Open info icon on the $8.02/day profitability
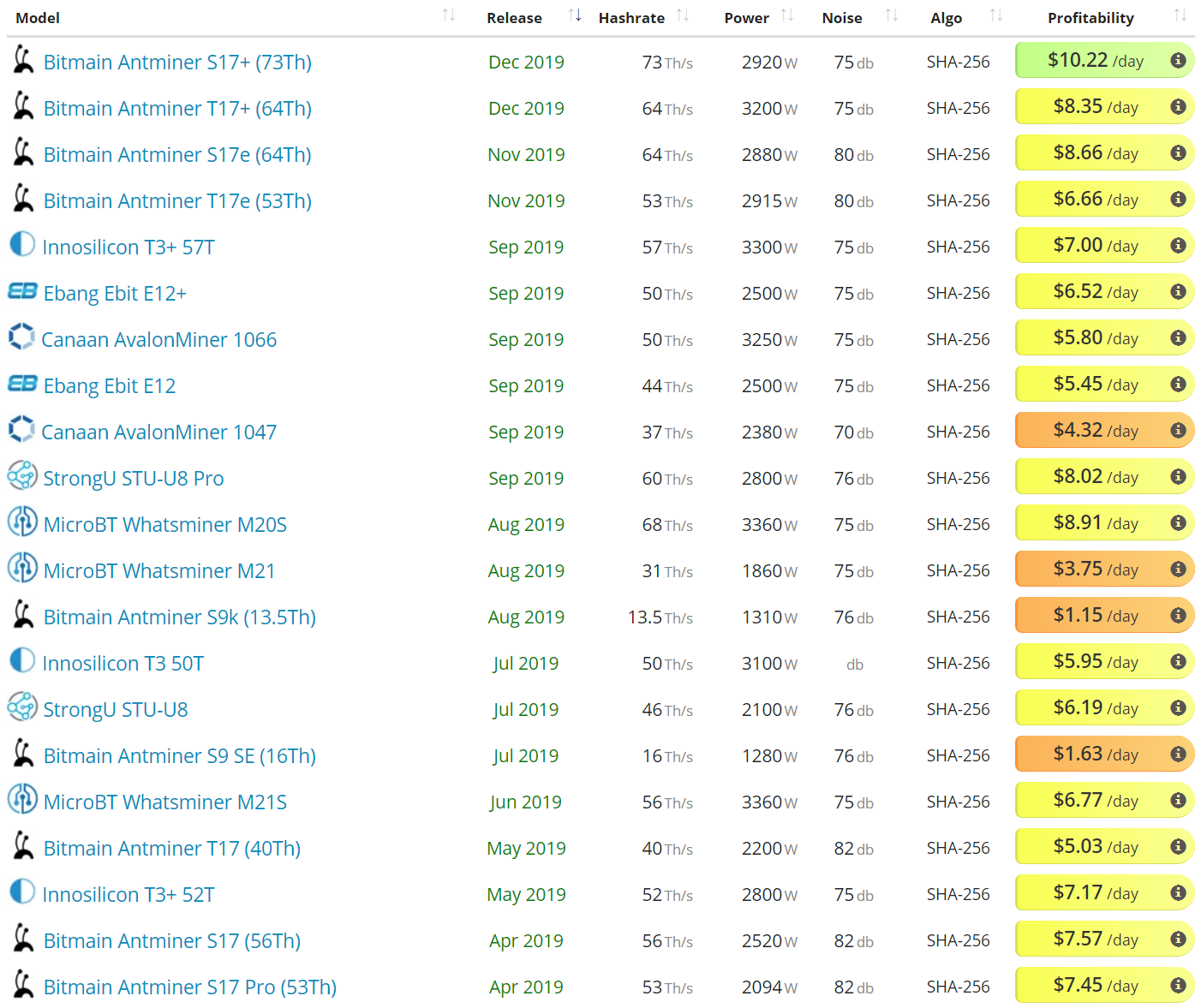This screenshot has height=1008, width=1195. pyautogui.click(x=1178, y=476)
